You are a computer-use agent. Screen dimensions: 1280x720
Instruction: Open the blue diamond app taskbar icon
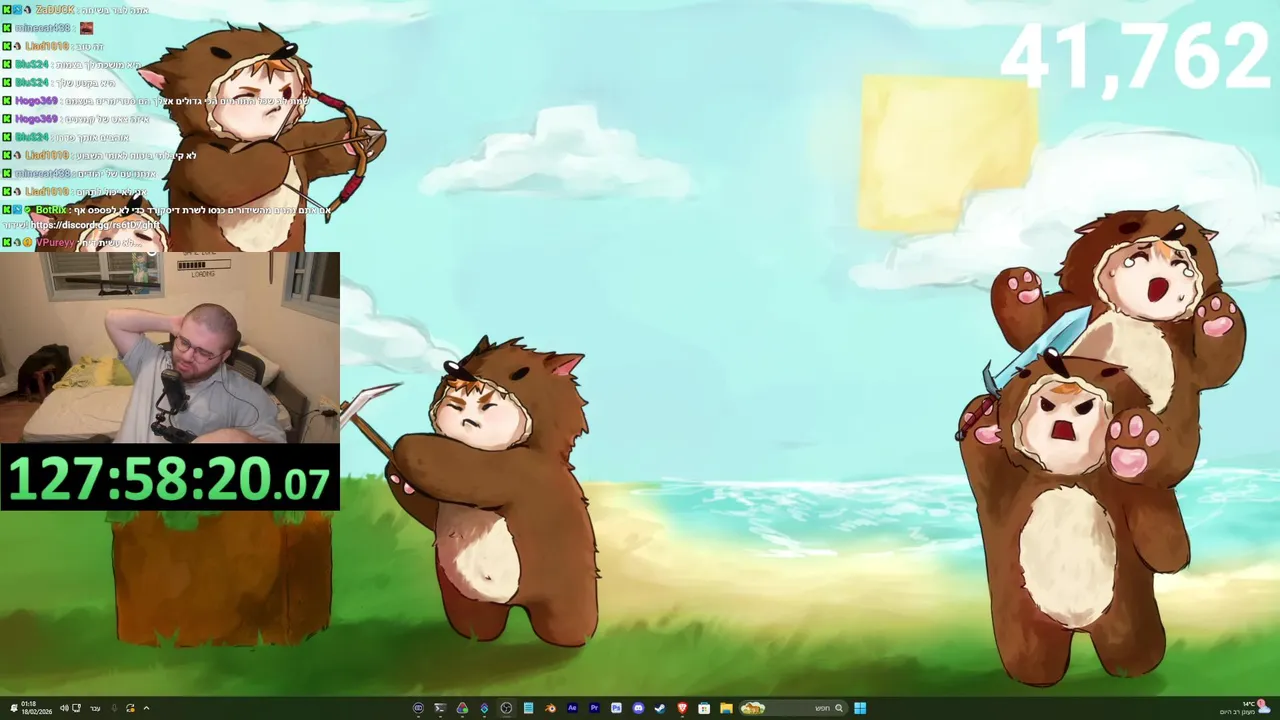click(484, 708)
